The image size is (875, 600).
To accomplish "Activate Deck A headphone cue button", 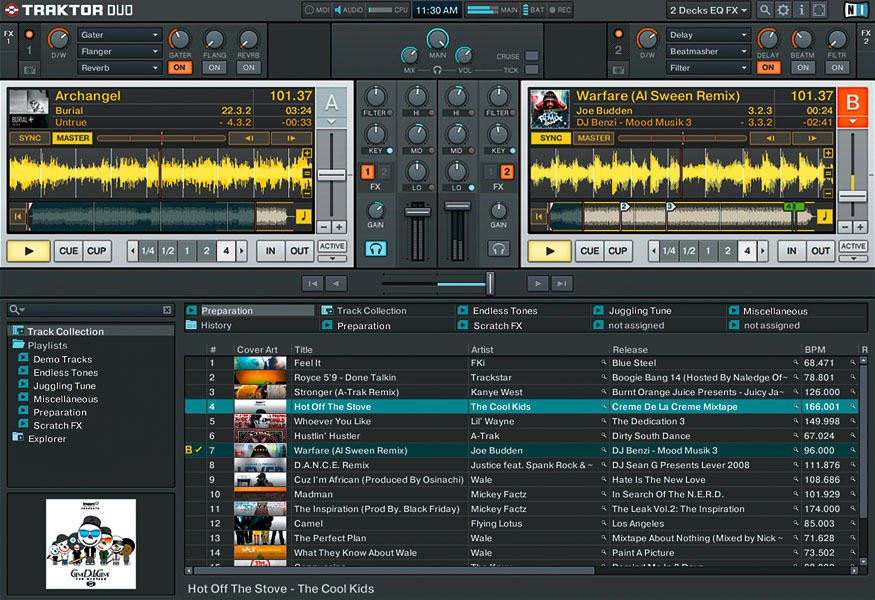I will (376, 248).
